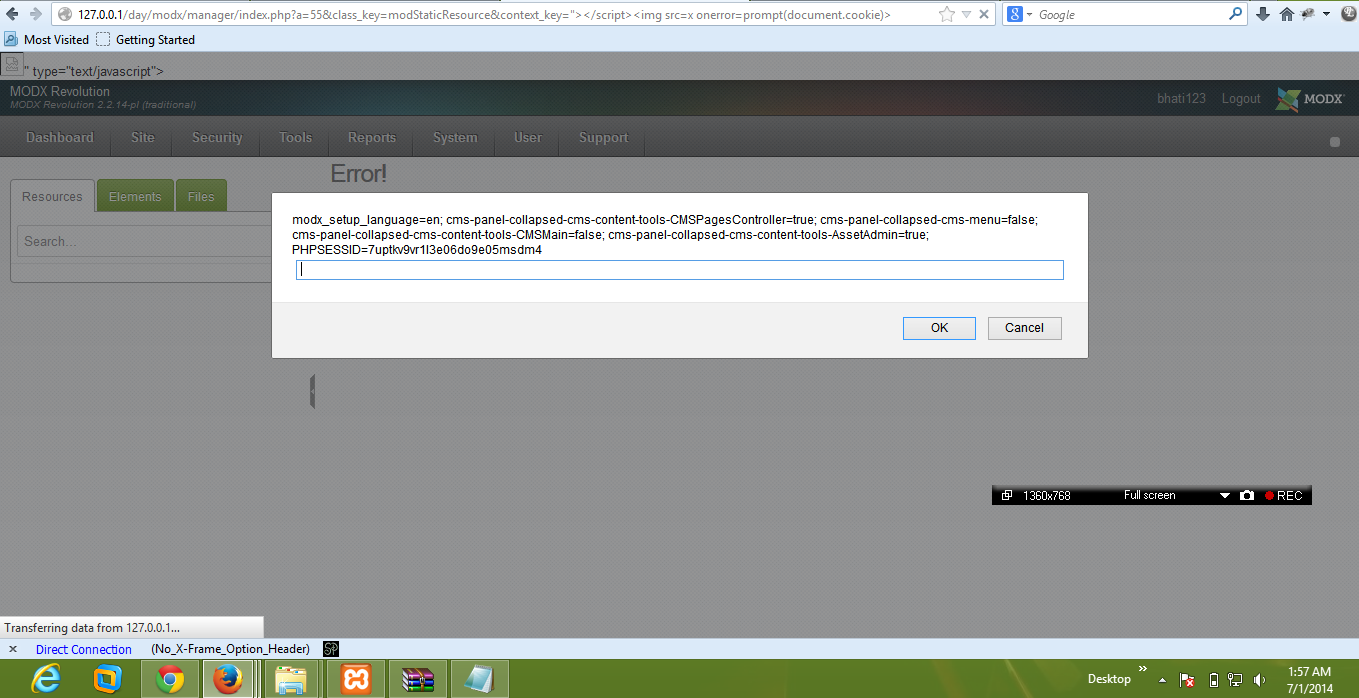Take a snapshot with the camera icon
The width and height of the screenshot is (1359, 698).
tap(1246, 495)
